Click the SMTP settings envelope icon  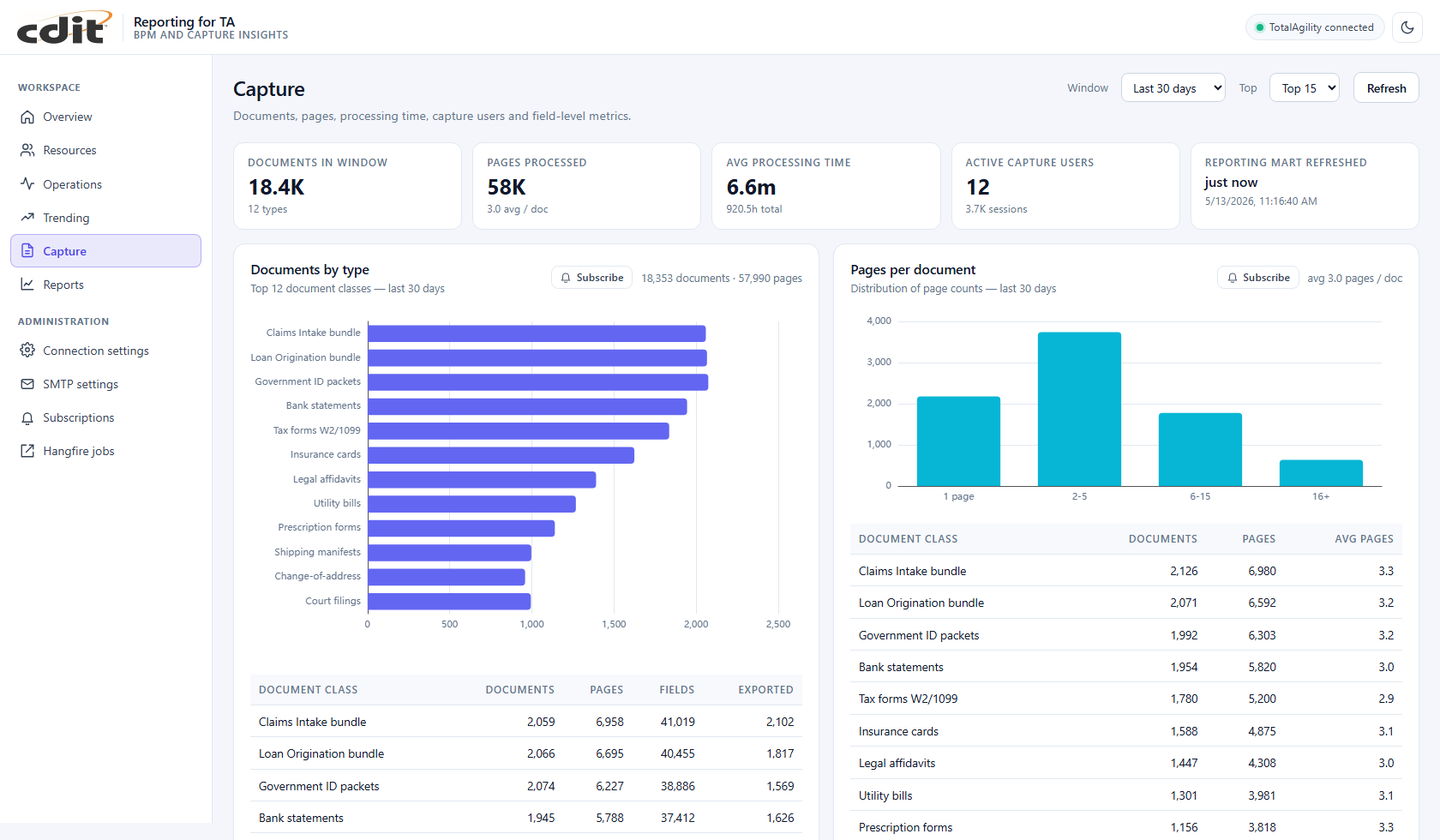pyautogui.click(x=27, y=384)
